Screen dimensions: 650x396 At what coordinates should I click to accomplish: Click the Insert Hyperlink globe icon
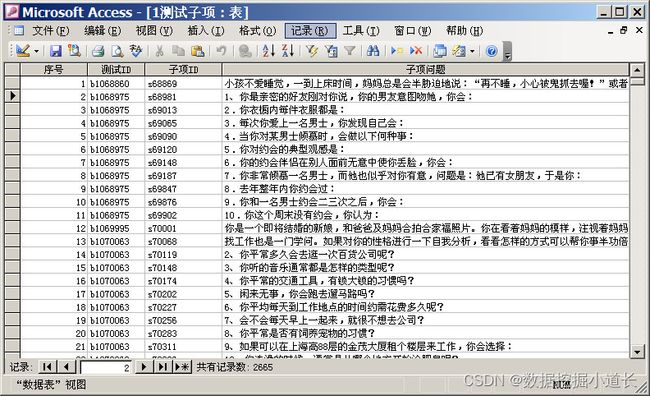click(245, 51)
